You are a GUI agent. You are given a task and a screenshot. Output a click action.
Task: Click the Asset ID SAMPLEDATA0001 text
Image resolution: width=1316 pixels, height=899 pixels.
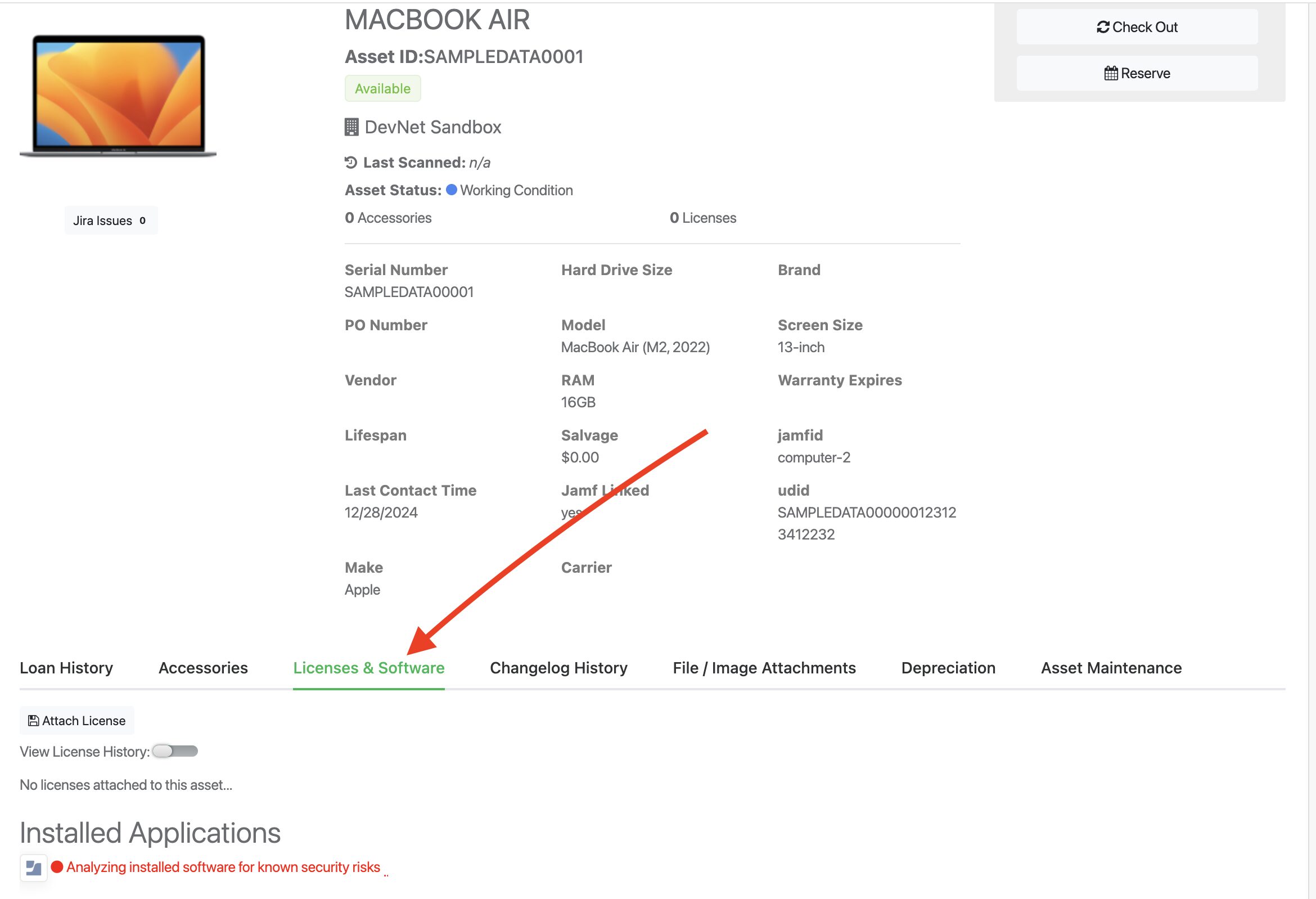point(464,57)
